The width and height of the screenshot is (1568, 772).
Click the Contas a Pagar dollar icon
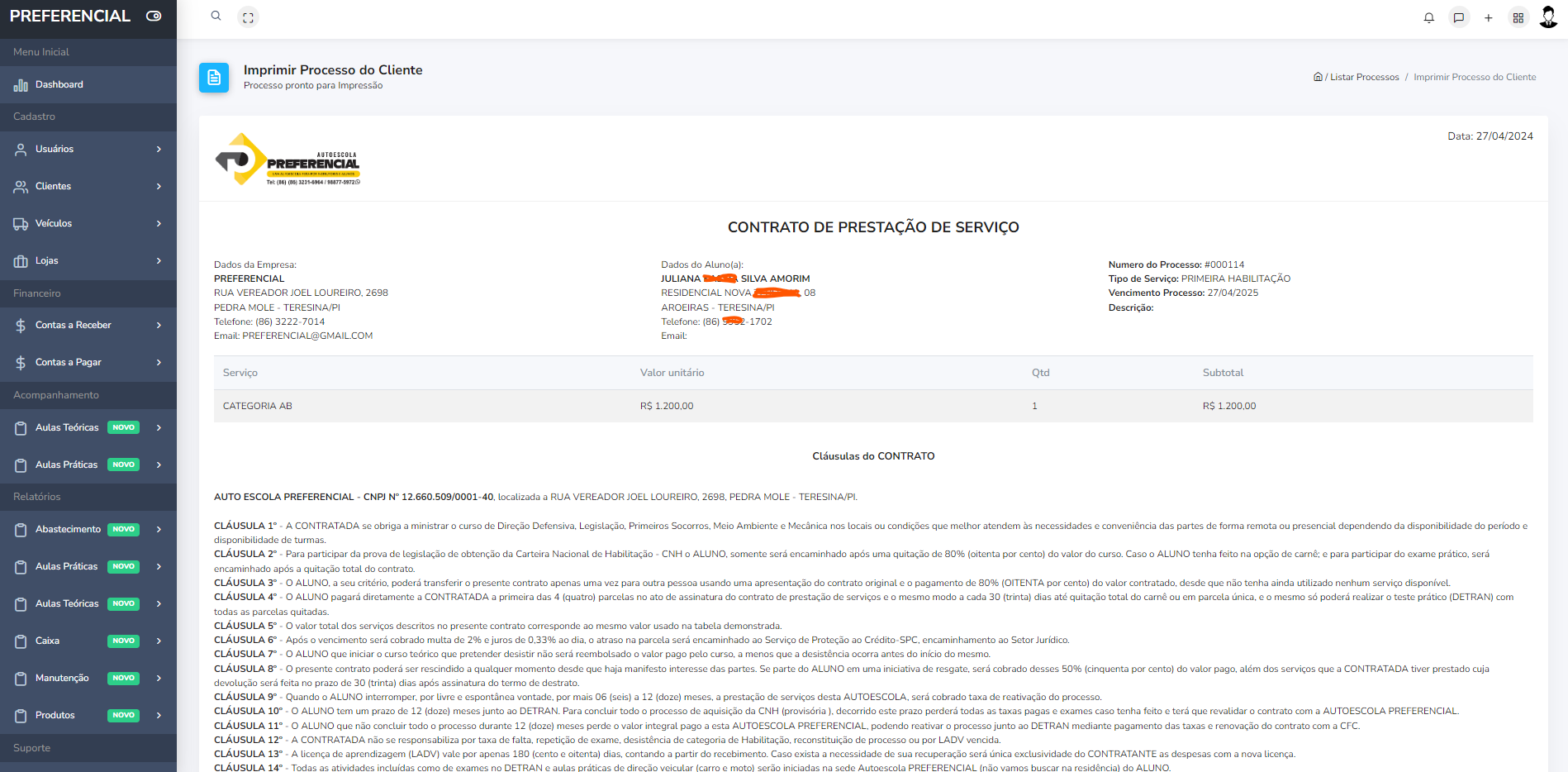point(21,363)
